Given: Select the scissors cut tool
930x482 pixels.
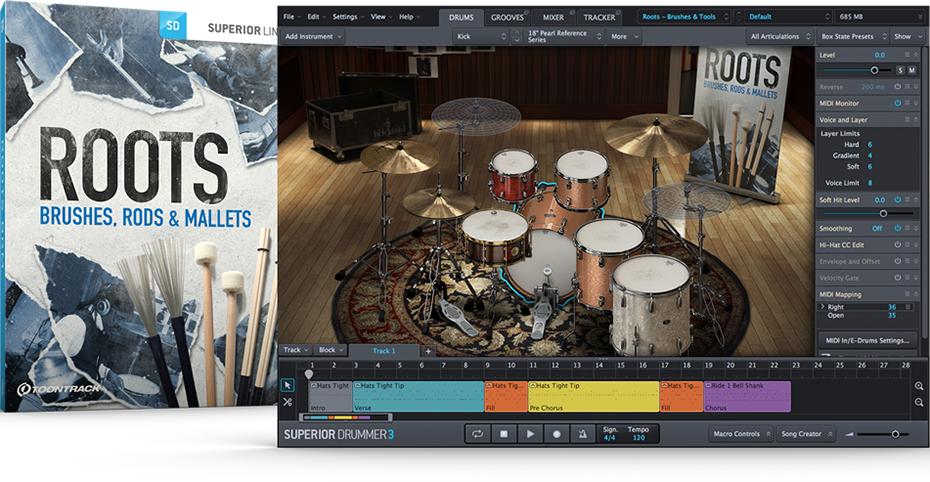Looking at the screenshot, I should 287,402.
